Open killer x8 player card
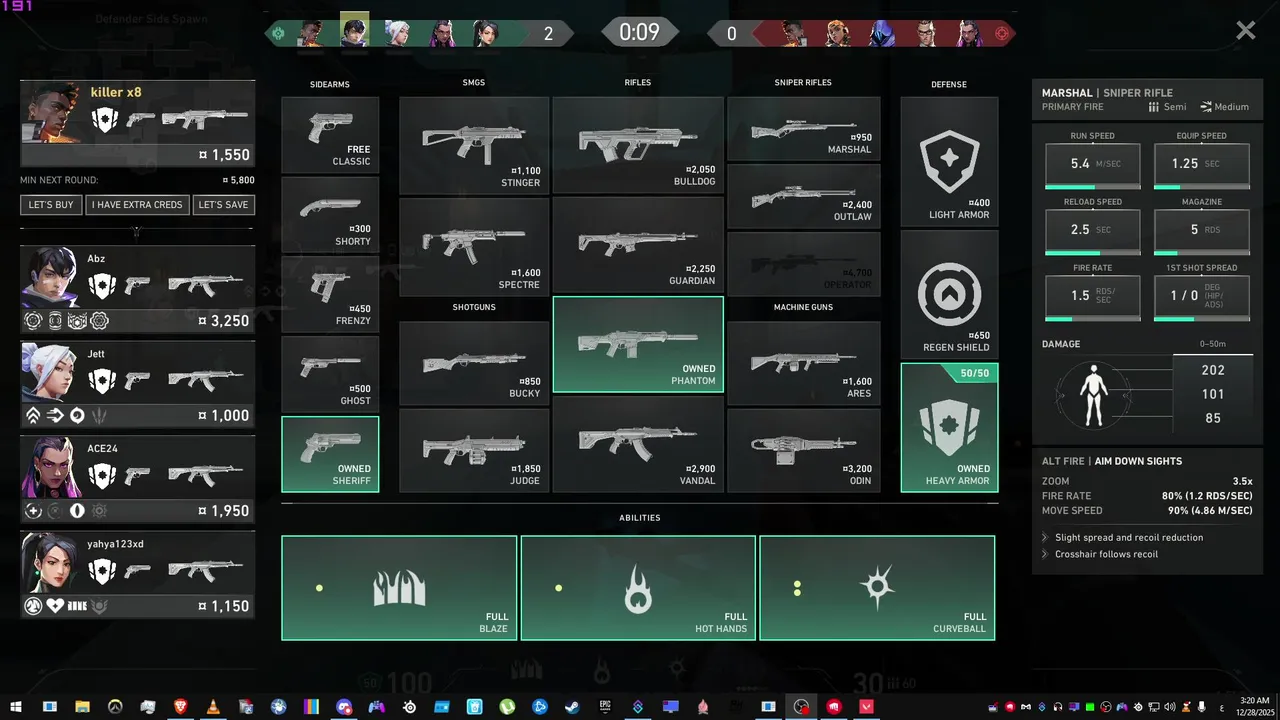 click(137, 124)
